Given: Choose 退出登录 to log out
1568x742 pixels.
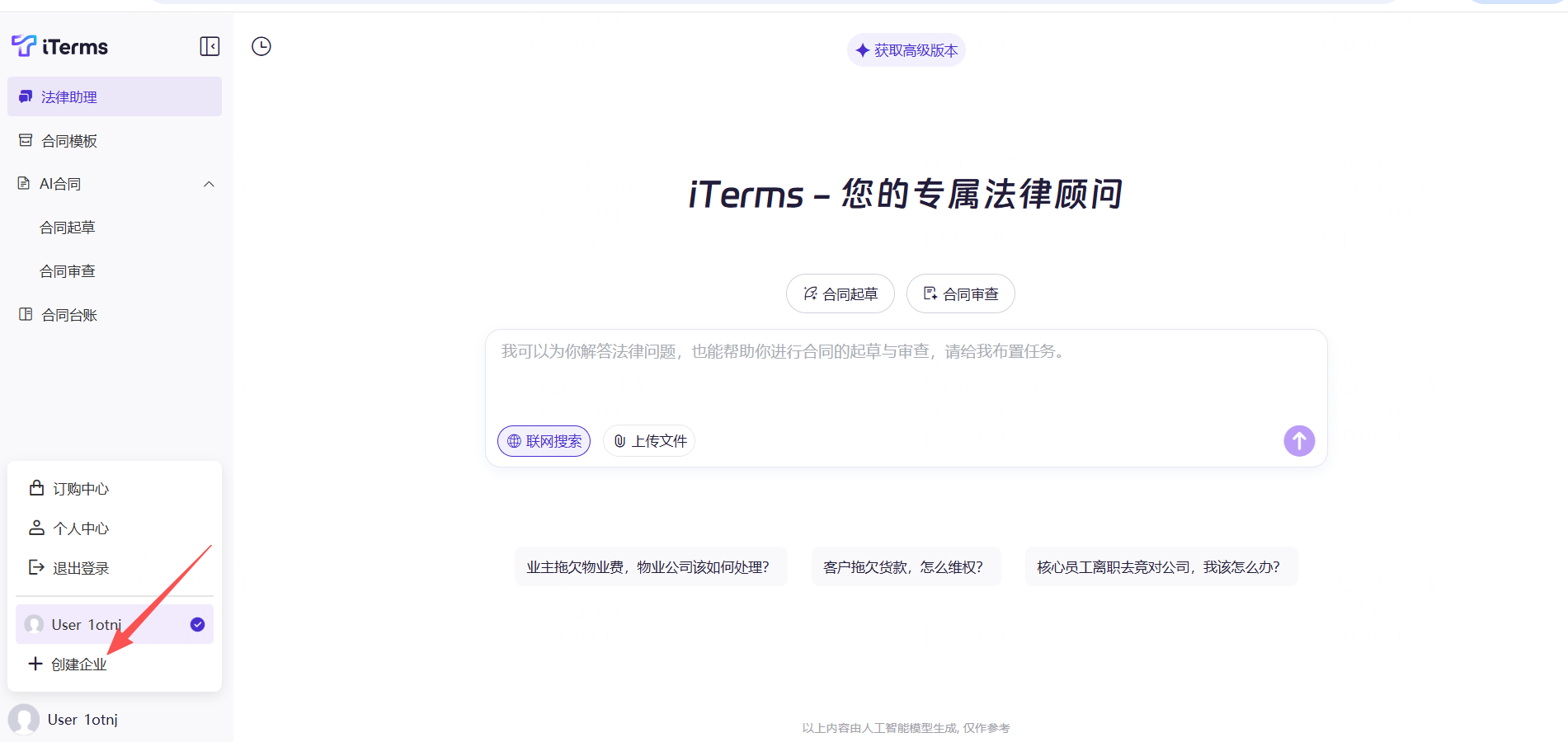Looking at the screenshot, I should pos(115,567).
